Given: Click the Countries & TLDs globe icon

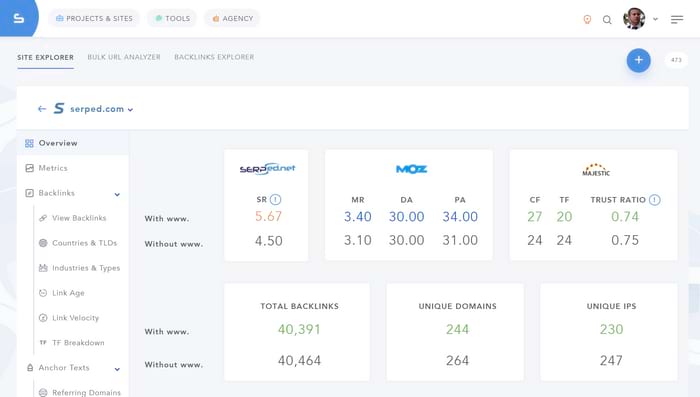Looking at the screenshot, I should 43,243.
